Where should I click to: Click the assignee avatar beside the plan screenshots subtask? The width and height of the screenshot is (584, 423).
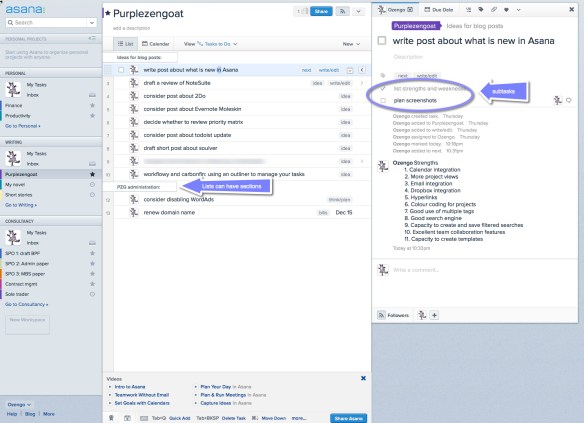[557, 100]
